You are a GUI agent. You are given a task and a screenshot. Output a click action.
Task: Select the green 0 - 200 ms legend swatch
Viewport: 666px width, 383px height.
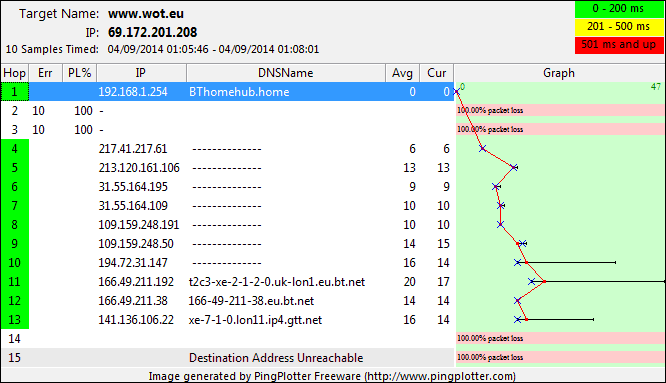point(619,9)
